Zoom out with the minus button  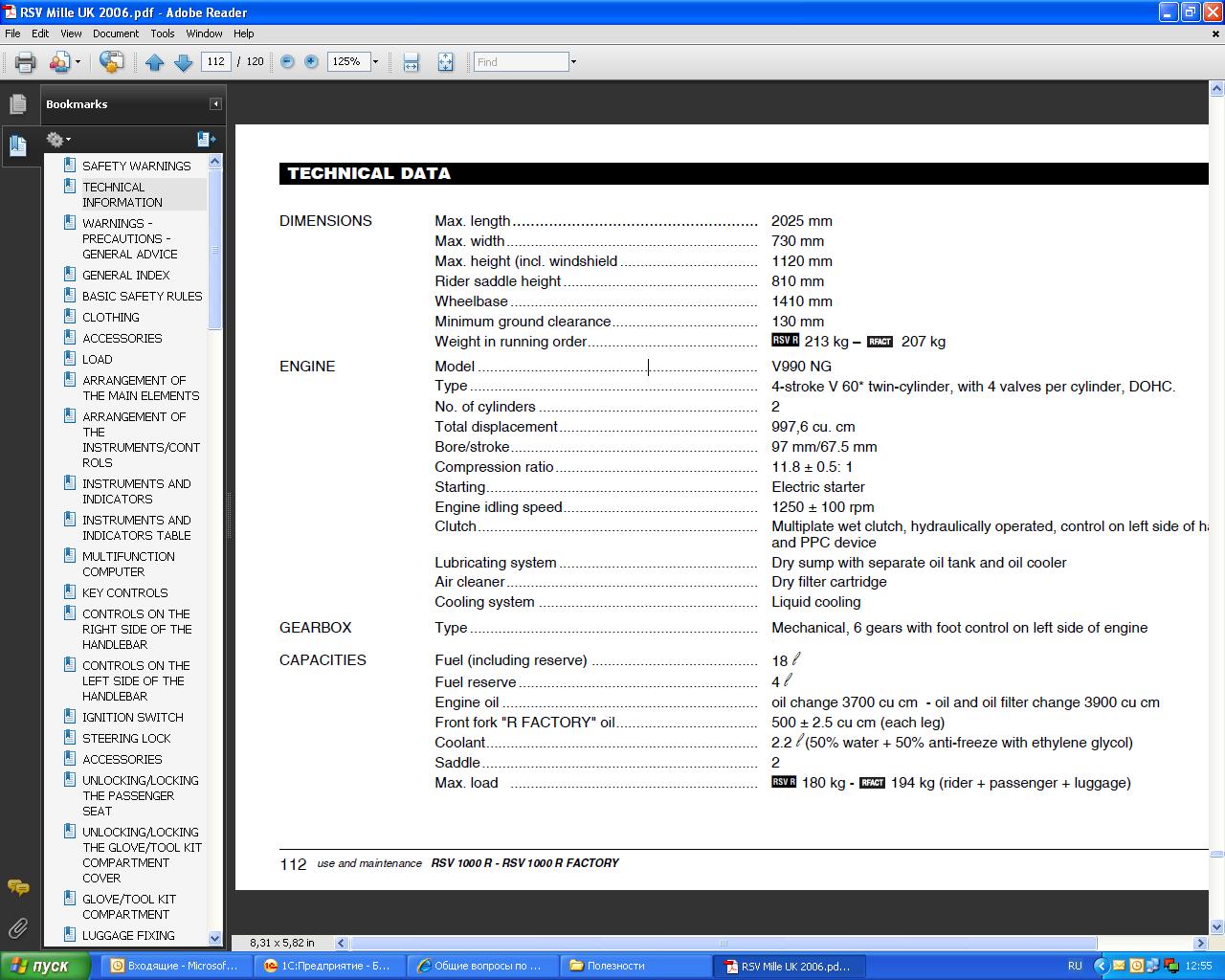coord(287,61)
